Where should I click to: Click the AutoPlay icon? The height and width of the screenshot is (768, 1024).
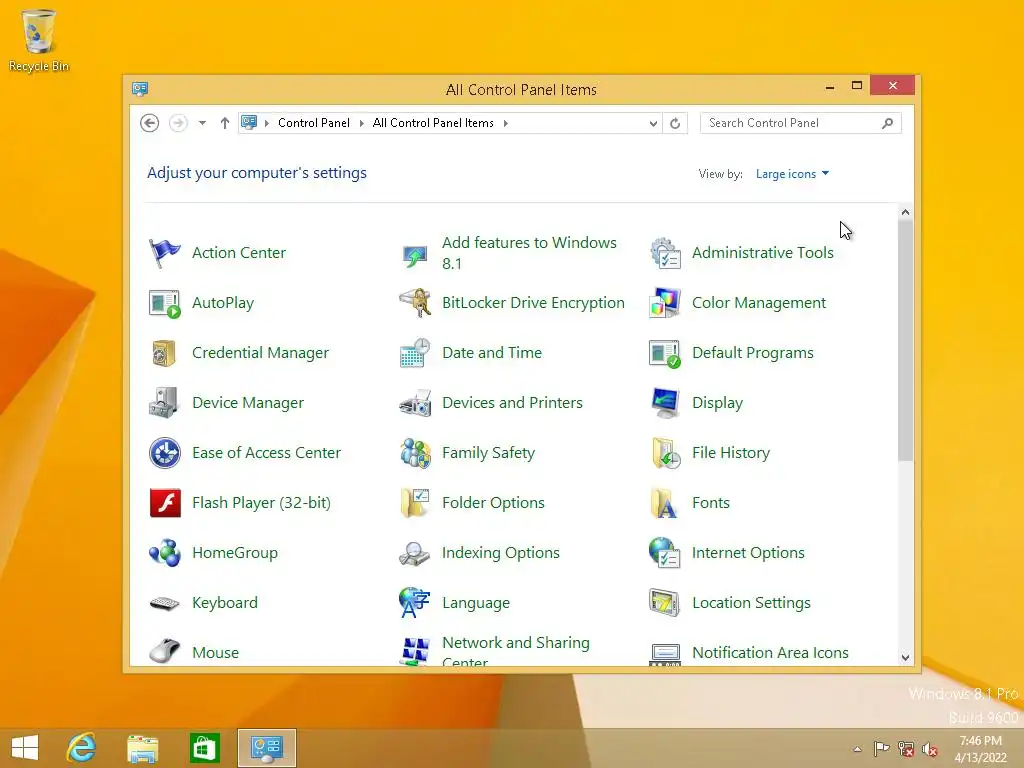(x=165, y=303)
